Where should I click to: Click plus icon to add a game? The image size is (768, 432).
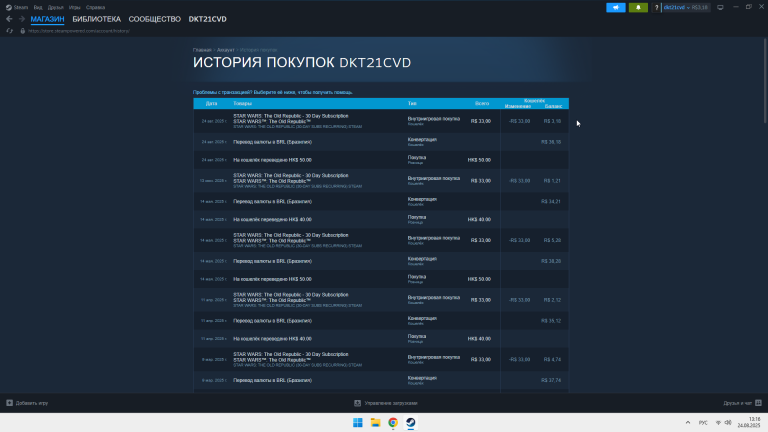[9, 403]
